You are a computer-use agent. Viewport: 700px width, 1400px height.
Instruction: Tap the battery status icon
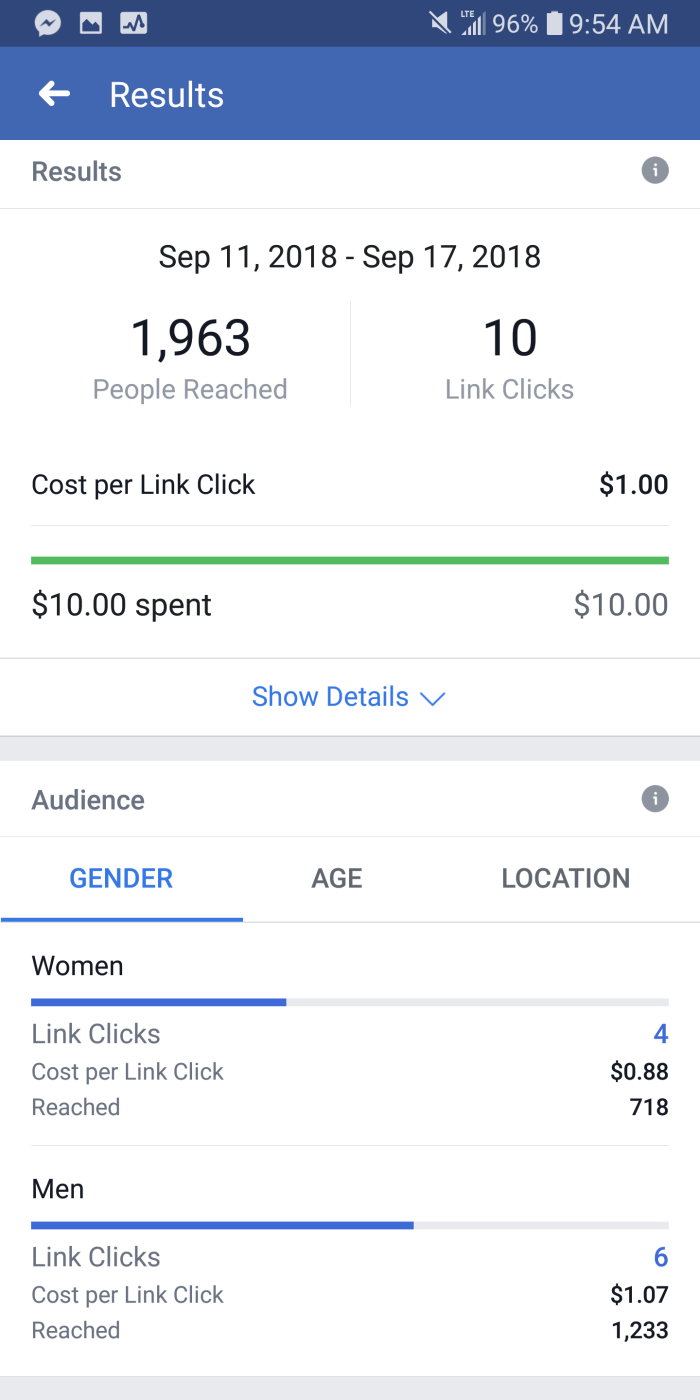tap(554, 23)
